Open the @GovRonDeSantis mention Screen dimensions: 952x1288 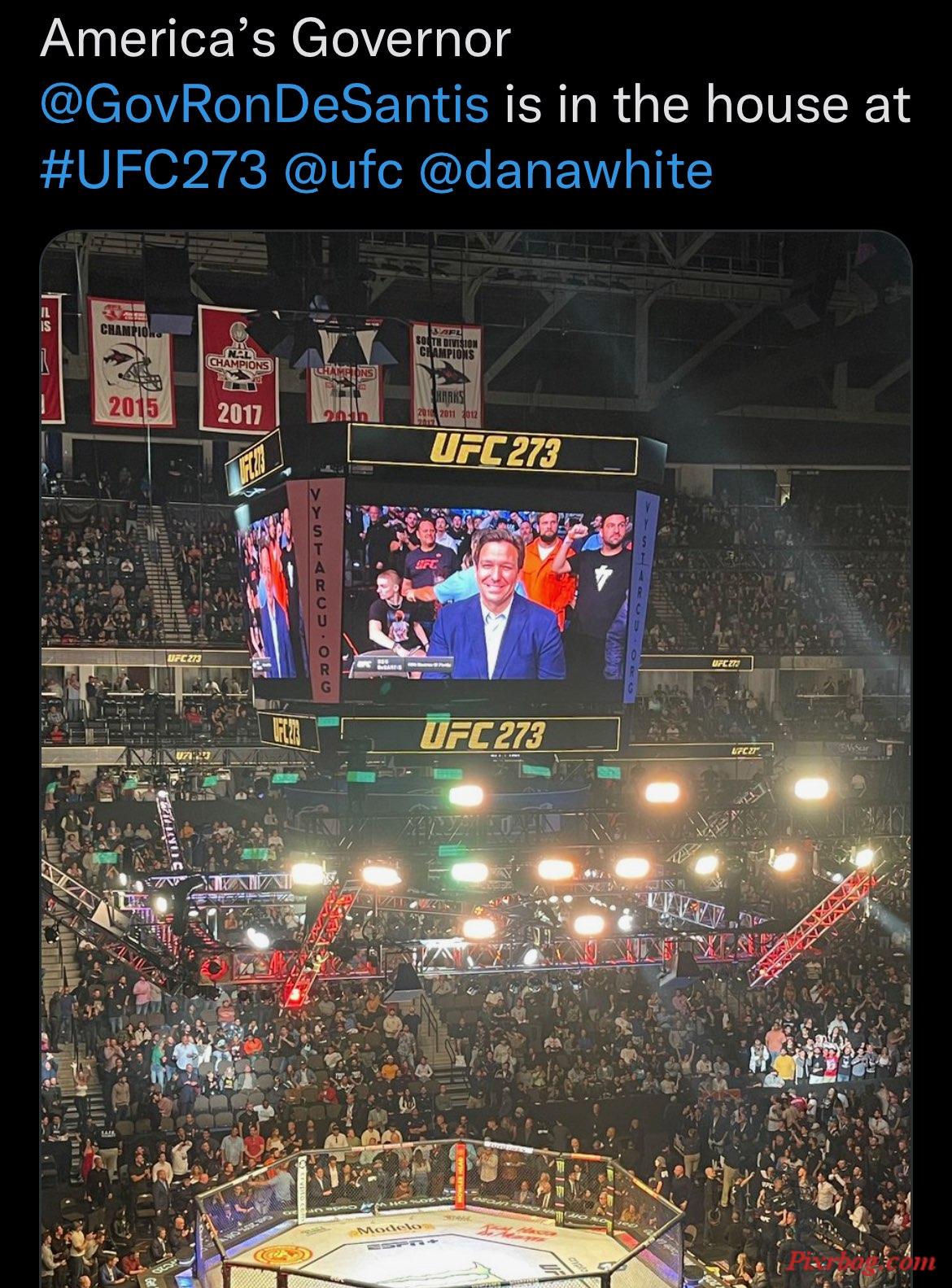264,105
